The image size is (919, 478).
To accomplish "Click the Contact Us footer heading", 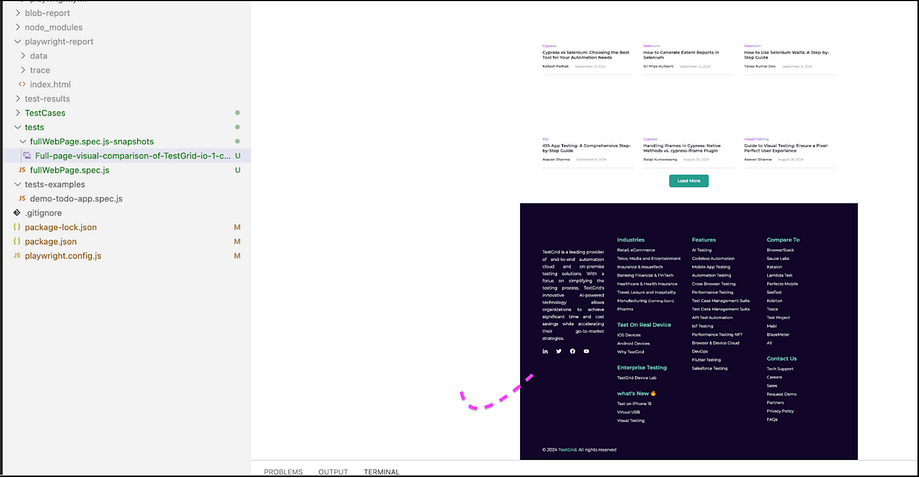I will 781,358.
